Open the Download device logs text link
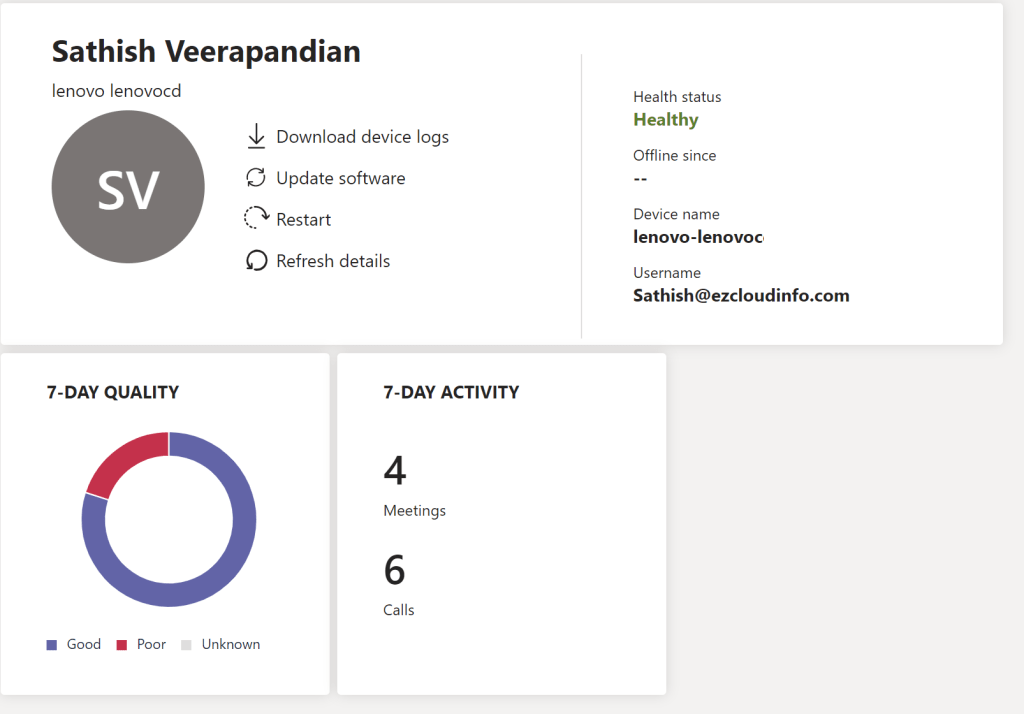The image size is (1024, 714). [362, 137]
